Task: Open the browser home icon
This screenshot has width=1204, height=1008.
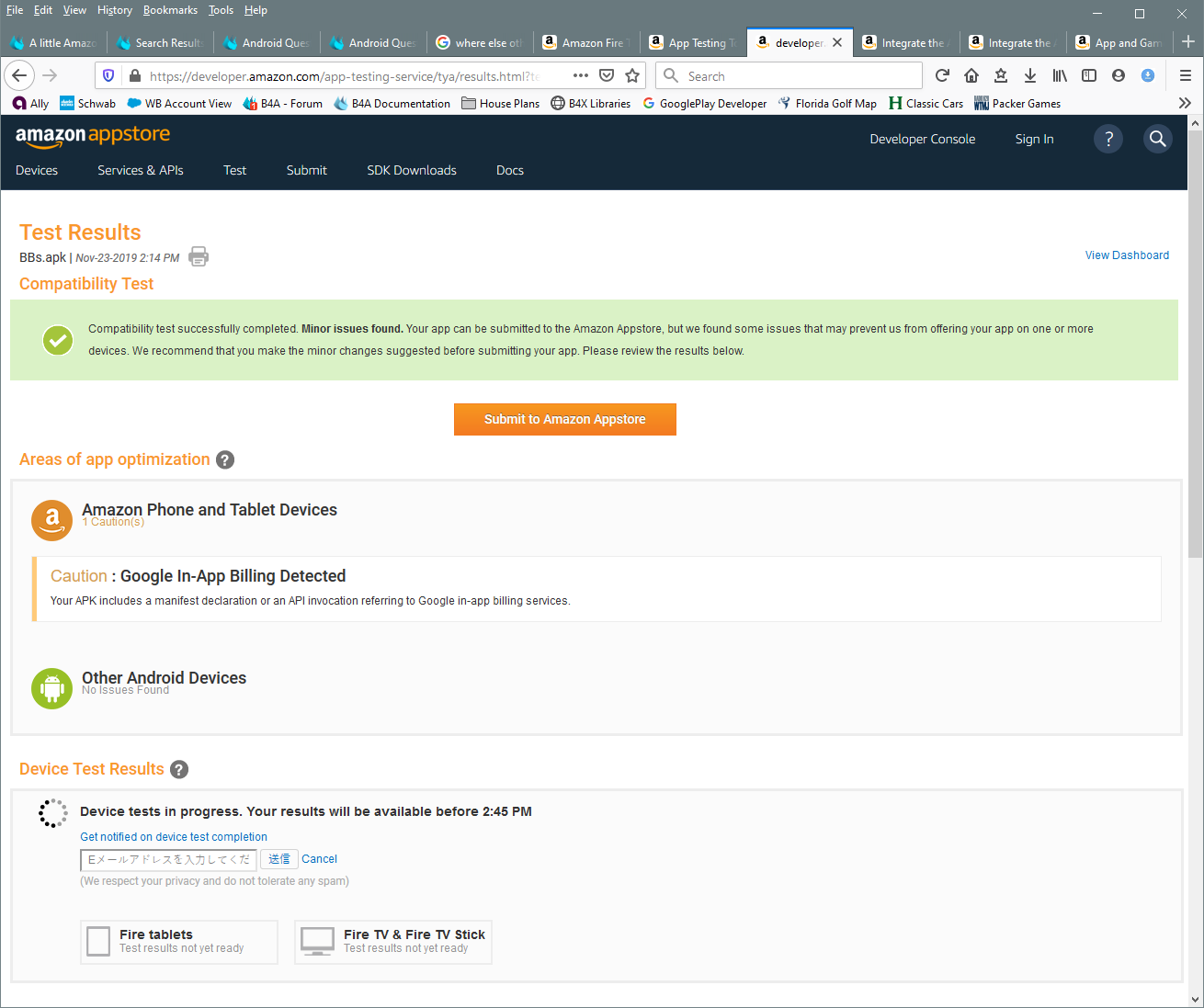Action: pos(971,75)
